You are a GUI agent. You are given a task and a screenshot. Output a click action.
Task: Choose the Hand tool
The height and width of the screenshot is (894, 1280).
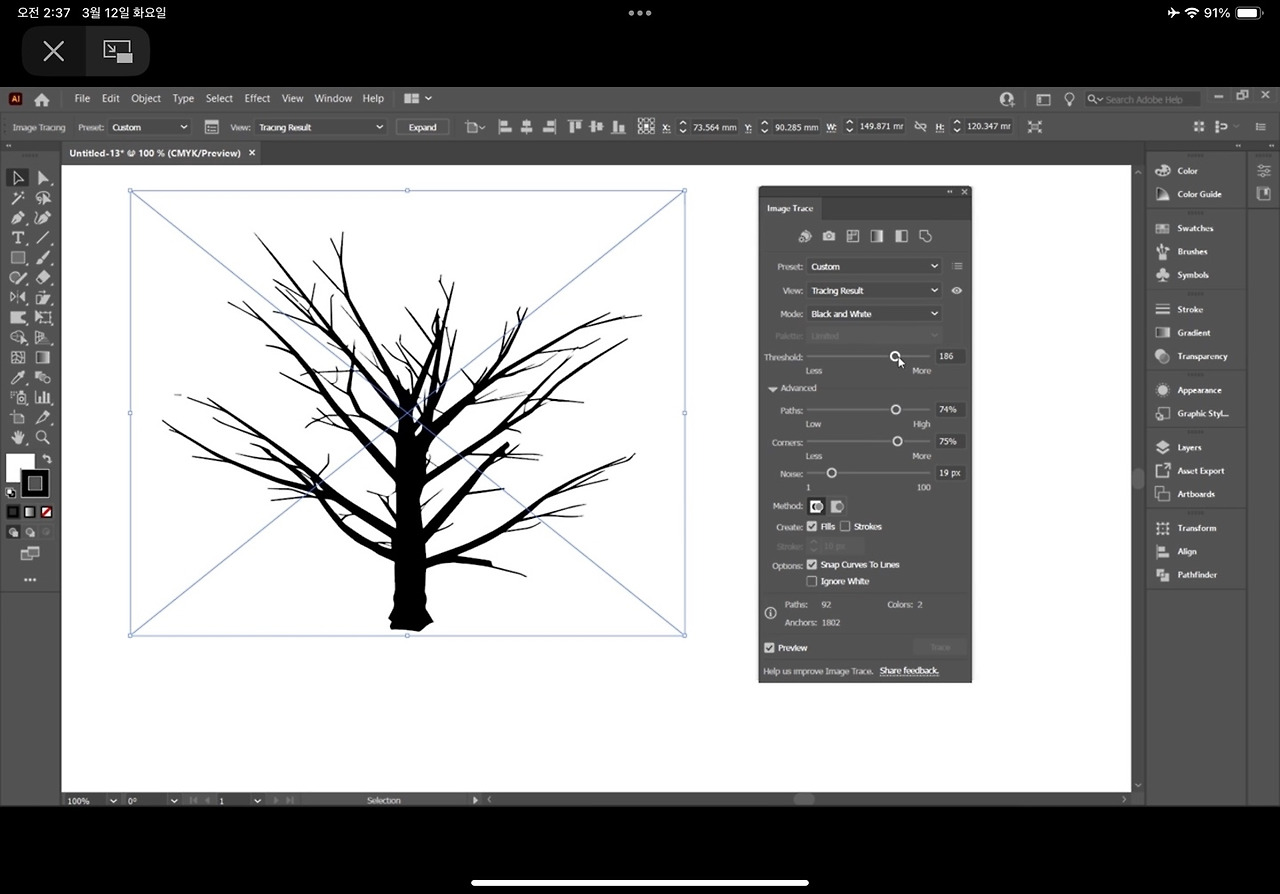pos(18,437)
